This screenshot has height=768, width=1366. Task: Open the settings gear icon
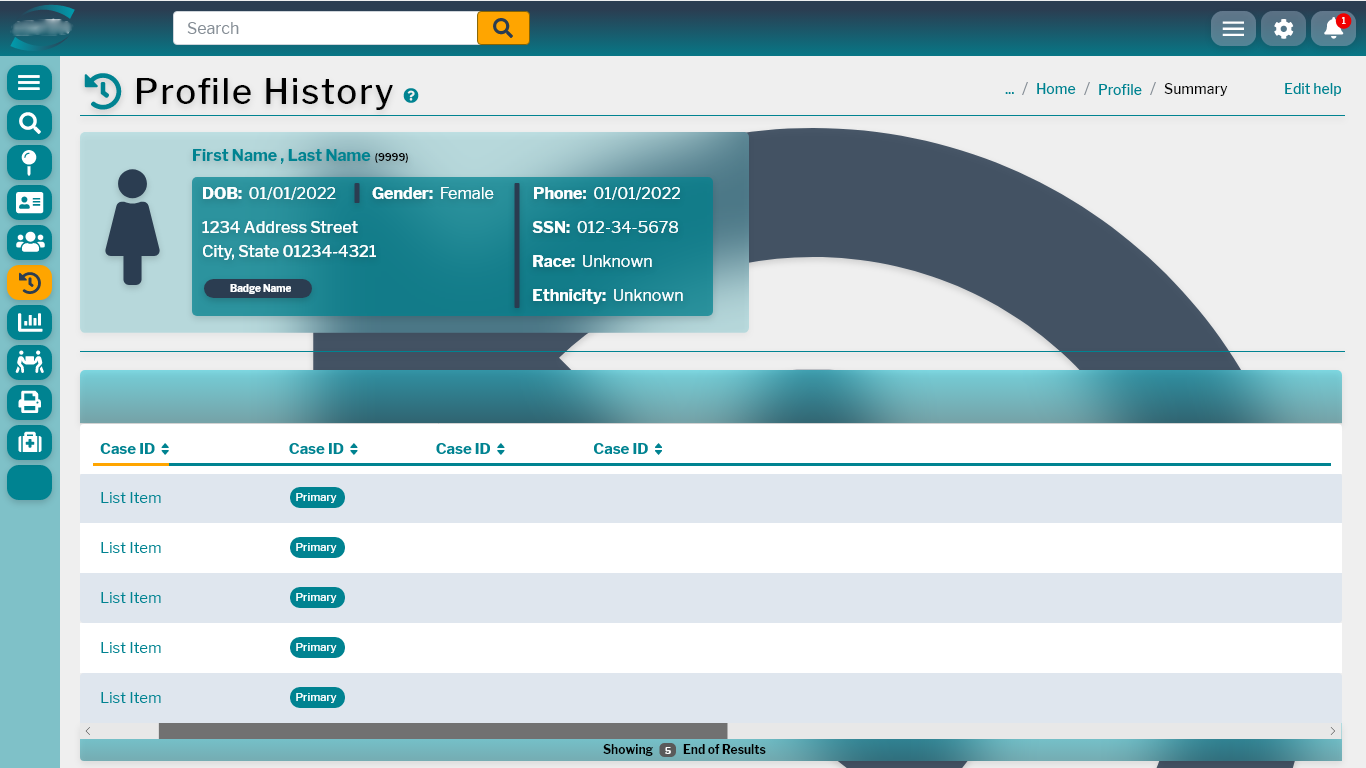[1283, 28]
